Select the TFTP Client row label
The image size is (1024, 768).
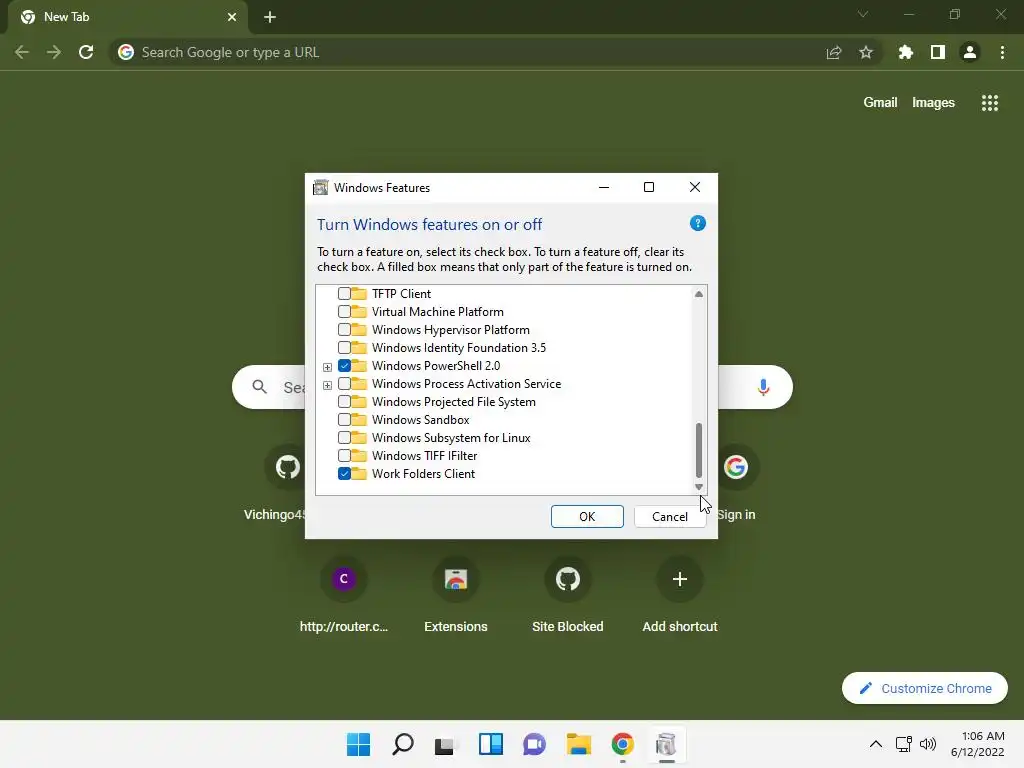pos(401,294)
